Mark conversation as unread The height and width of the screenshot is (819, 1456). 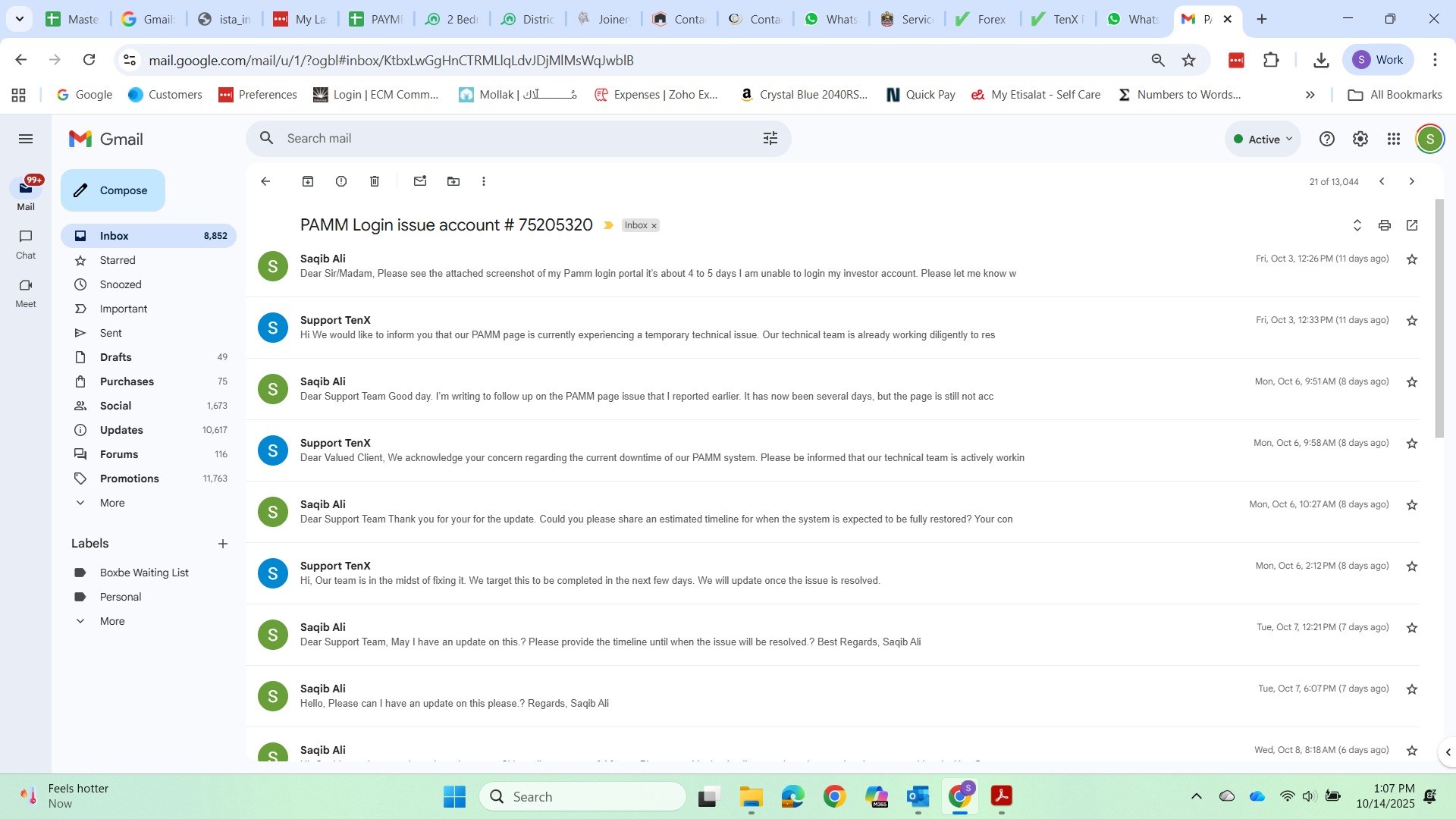(420, 181)
